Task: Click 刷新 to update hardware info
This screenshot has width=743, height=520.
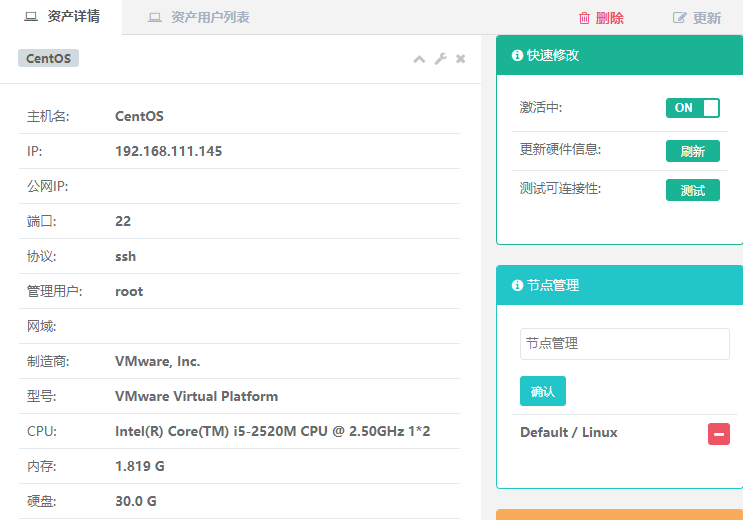Action: click(x=693, y=151)
